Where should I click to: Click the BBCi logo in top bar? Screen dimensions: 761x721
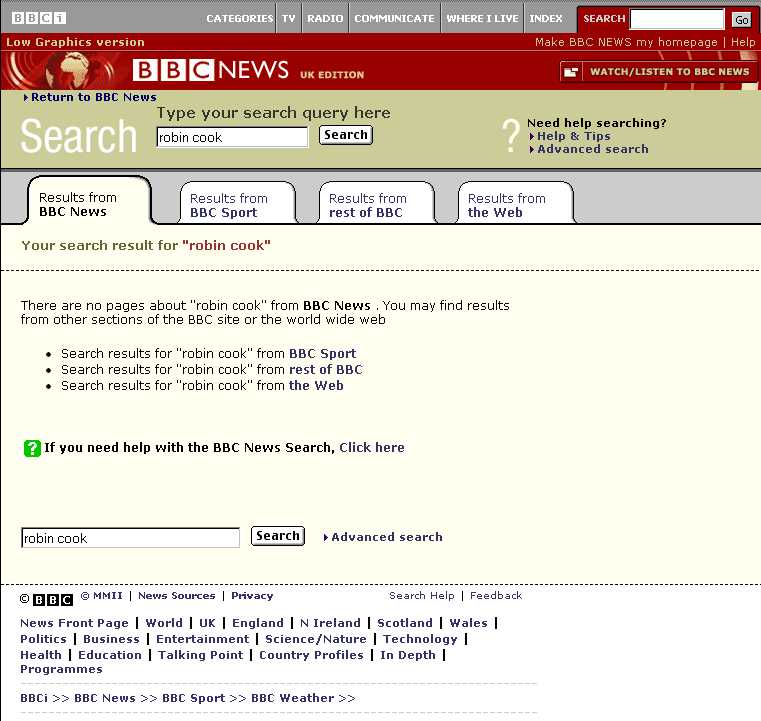39,18
